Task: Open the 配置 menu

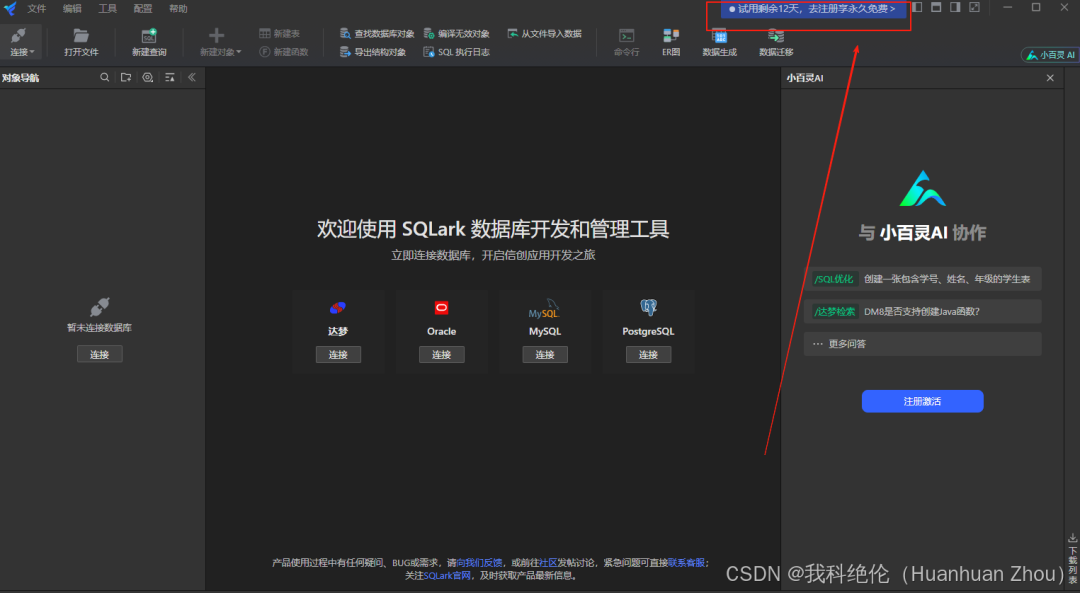Action: pyautogui.click(x=143, y=8)
